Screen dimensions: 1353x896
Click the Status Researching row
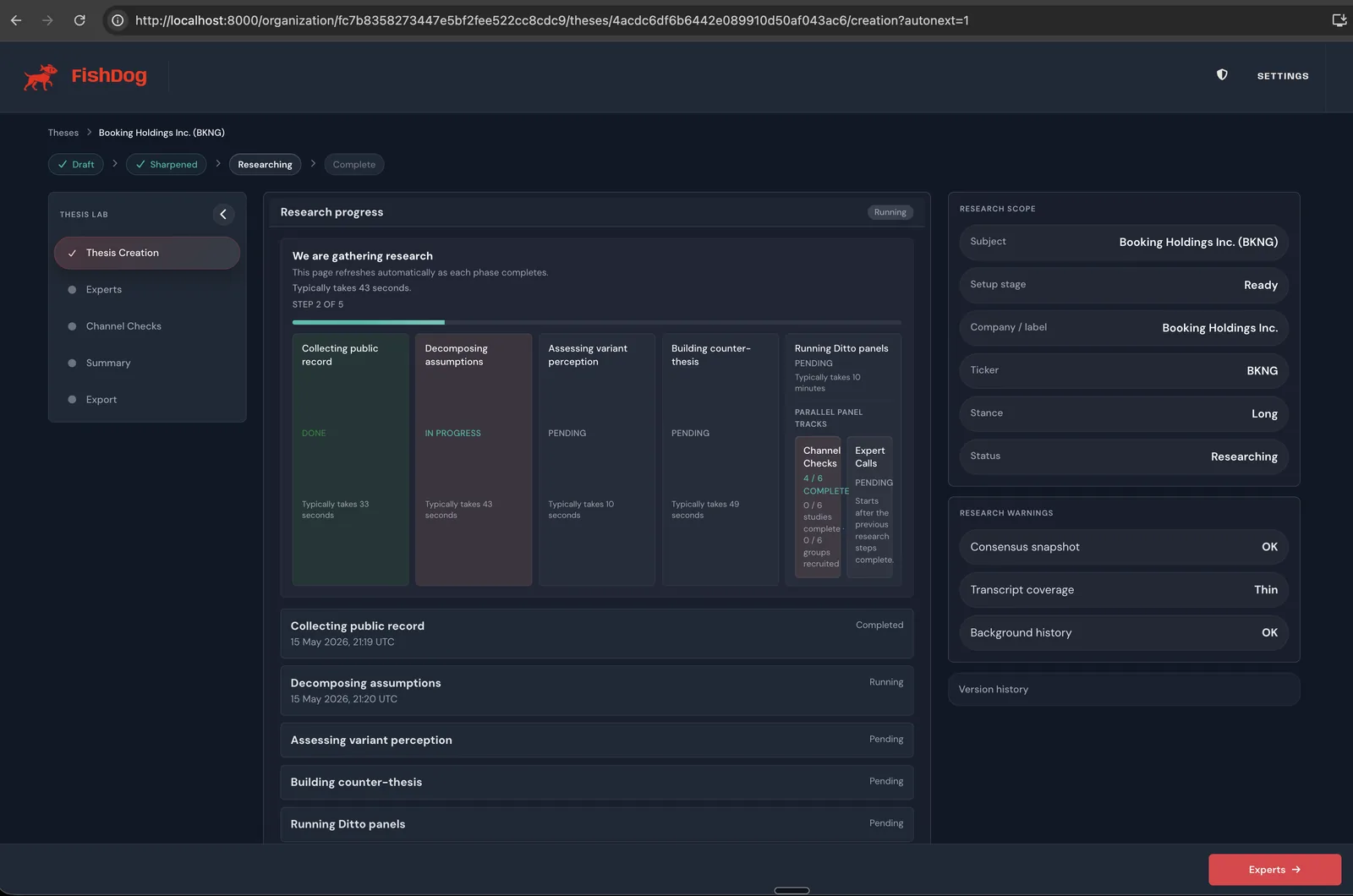[1124, 456]
